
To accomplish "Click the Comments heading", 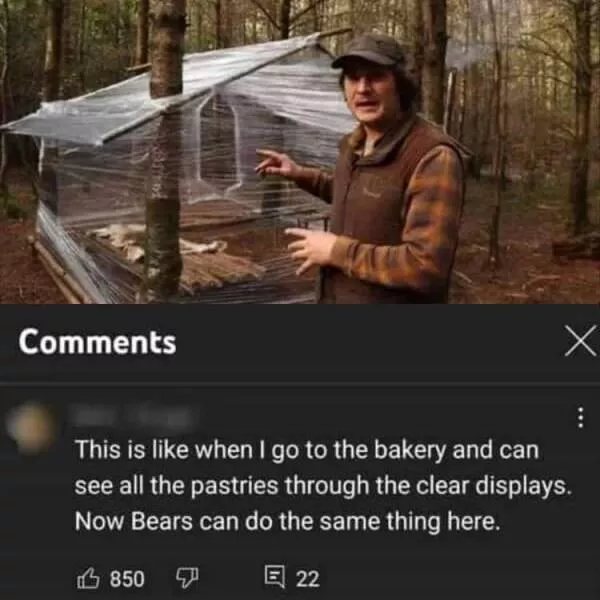I will 97,342.
